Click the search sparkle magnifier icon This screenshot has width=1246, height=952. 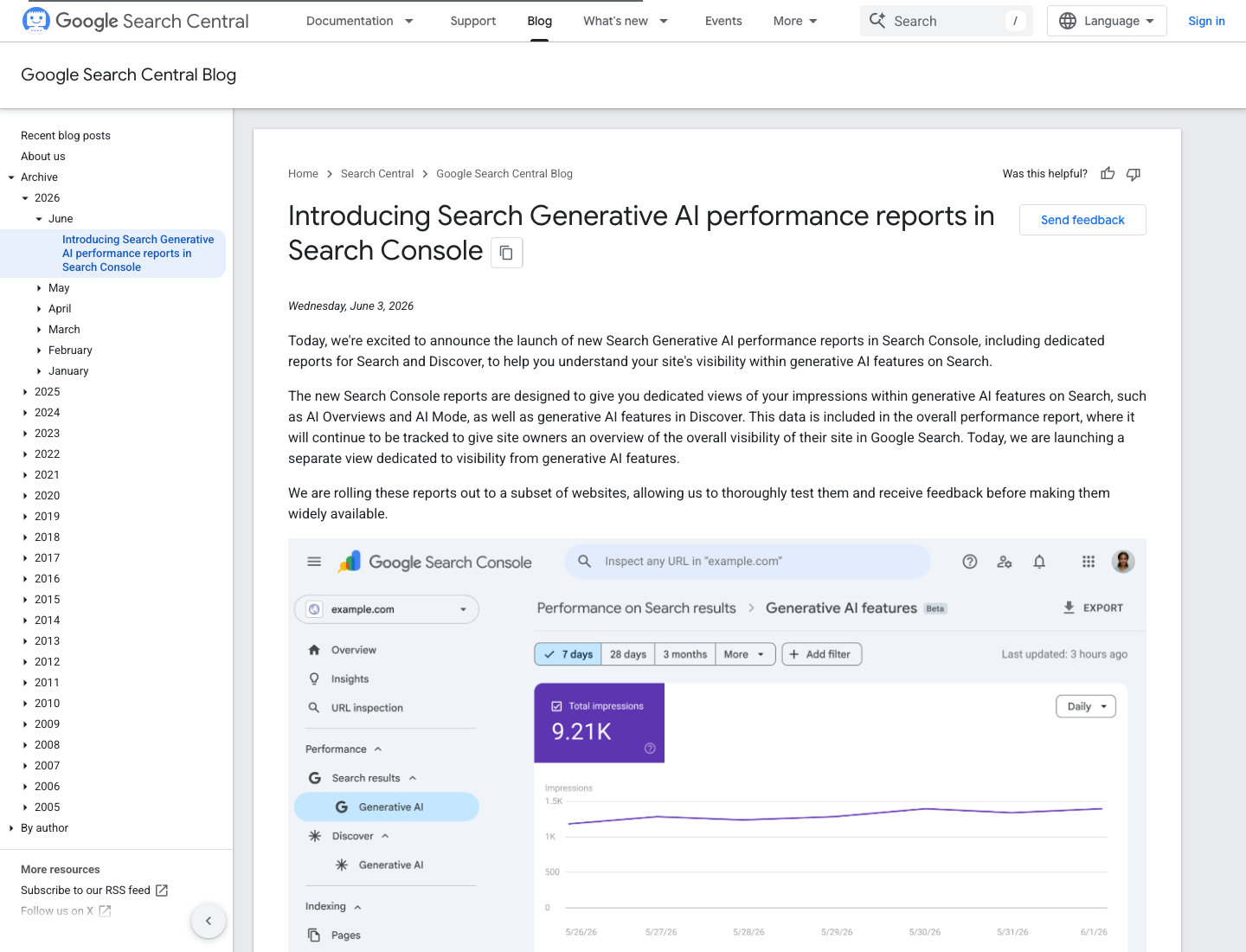click(x=877, y=20)
